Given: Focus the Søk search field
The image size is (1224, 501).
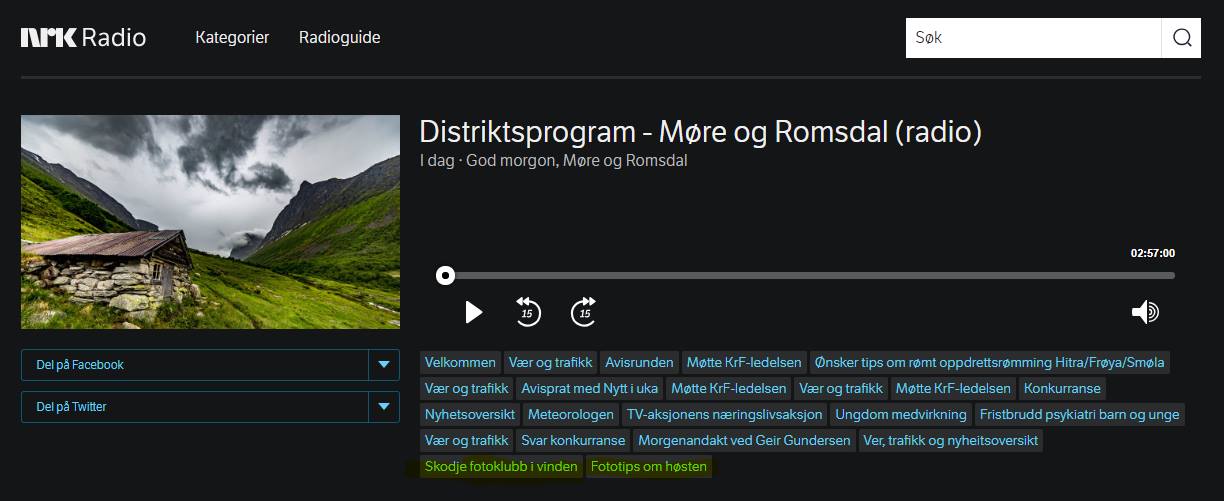Looking at the screenshot, I should 1032,38.
